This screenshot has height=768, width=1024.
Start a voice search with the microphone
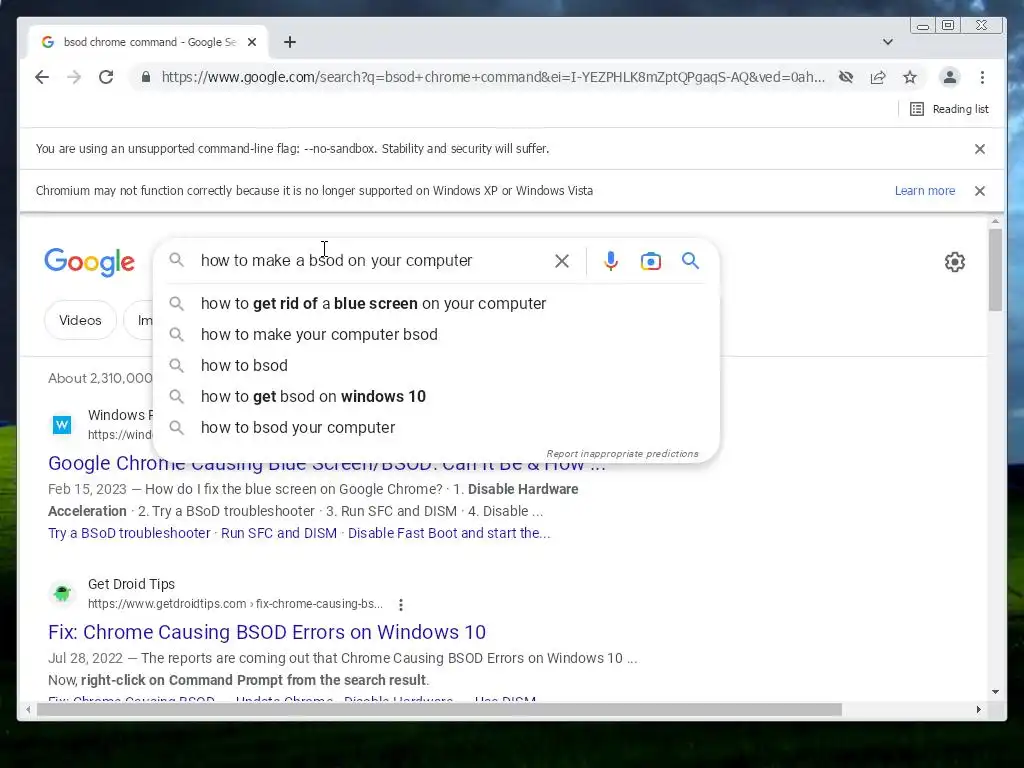coord(611,261)
